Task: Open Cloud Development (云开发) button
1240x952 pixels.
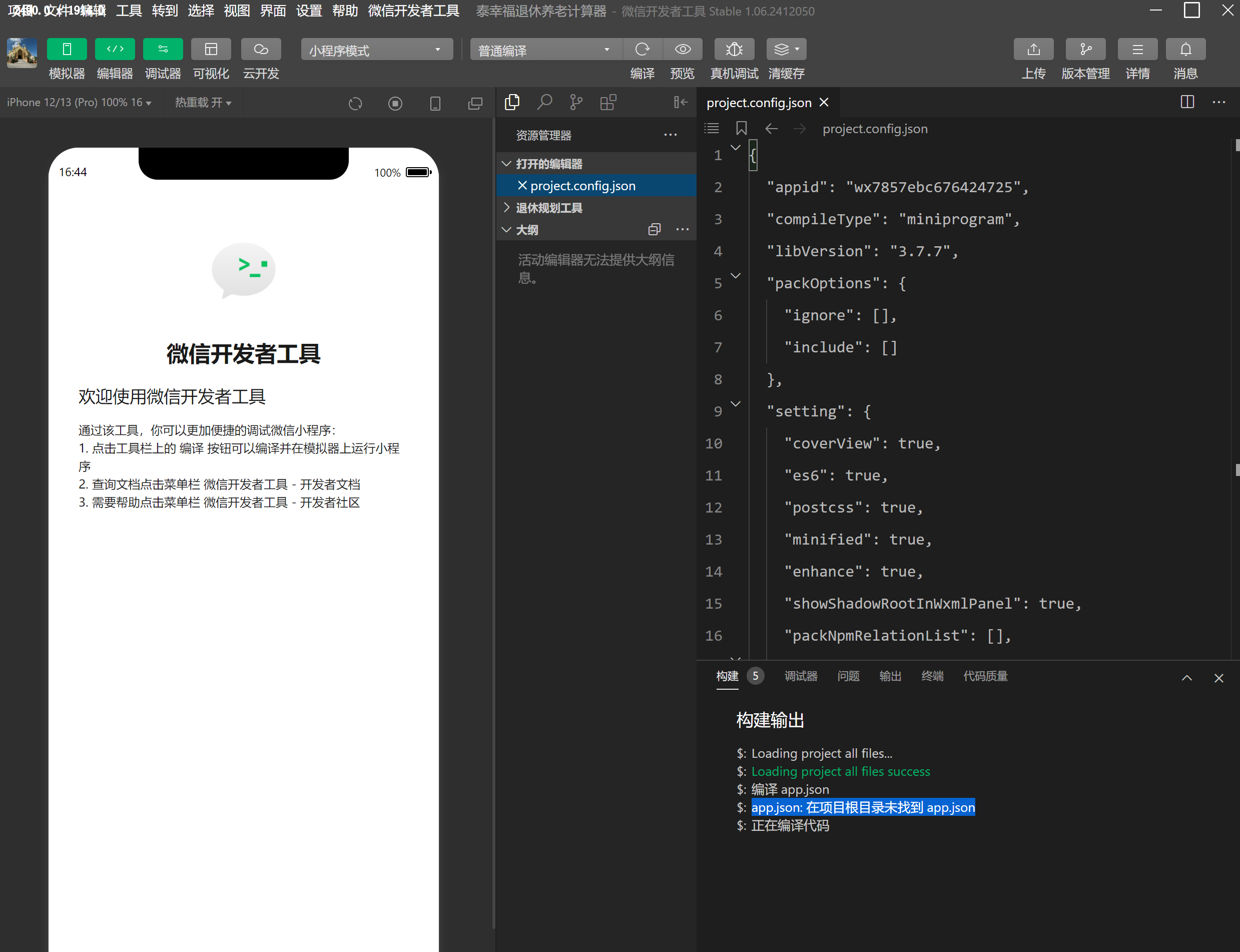Action: (261, 49)
